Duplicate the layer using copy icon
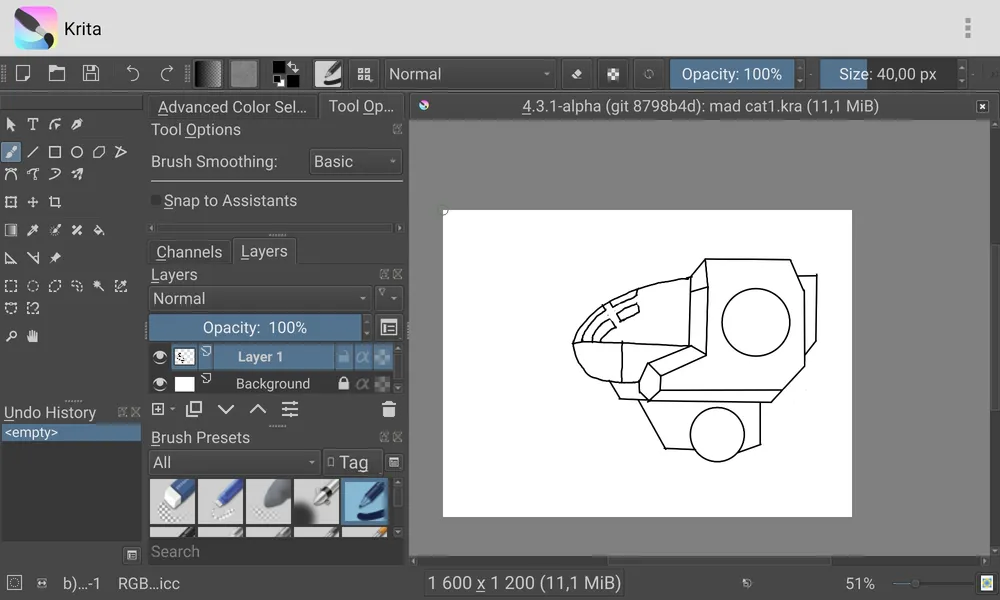1000x600 pixels. (194, 409)
